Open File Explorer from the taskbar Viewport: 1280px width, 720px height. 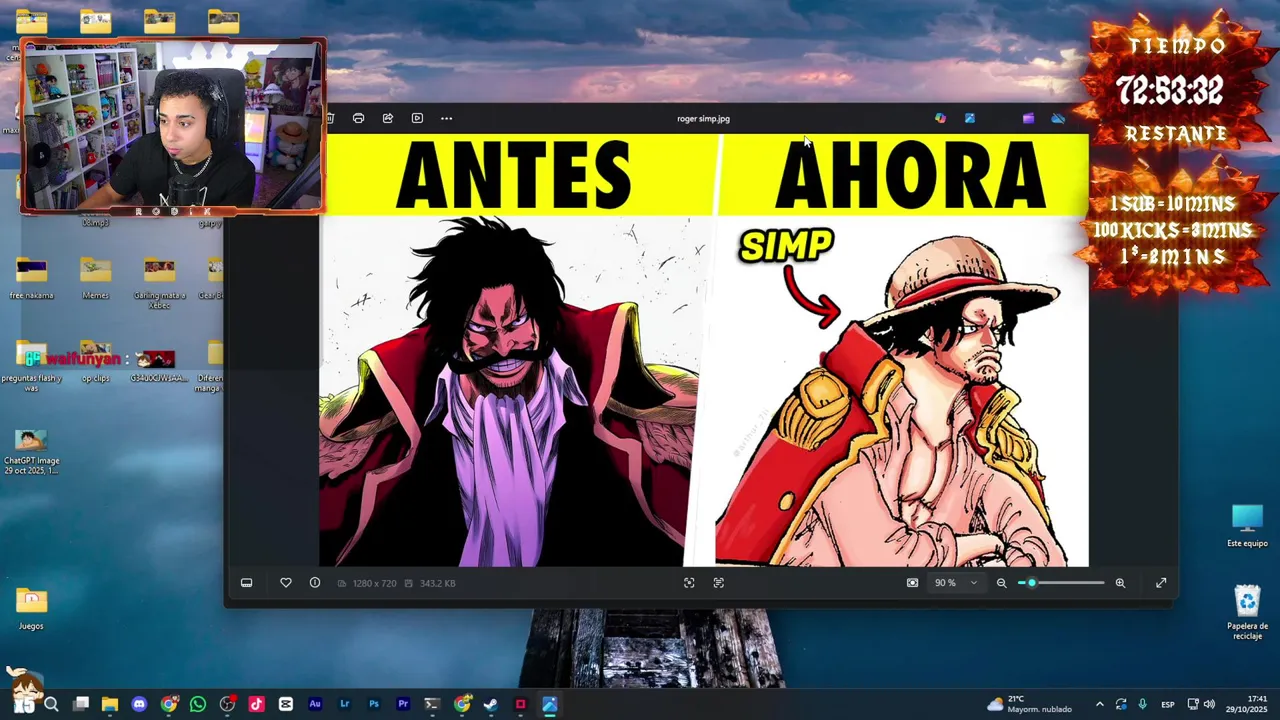(x=110, y=704)
